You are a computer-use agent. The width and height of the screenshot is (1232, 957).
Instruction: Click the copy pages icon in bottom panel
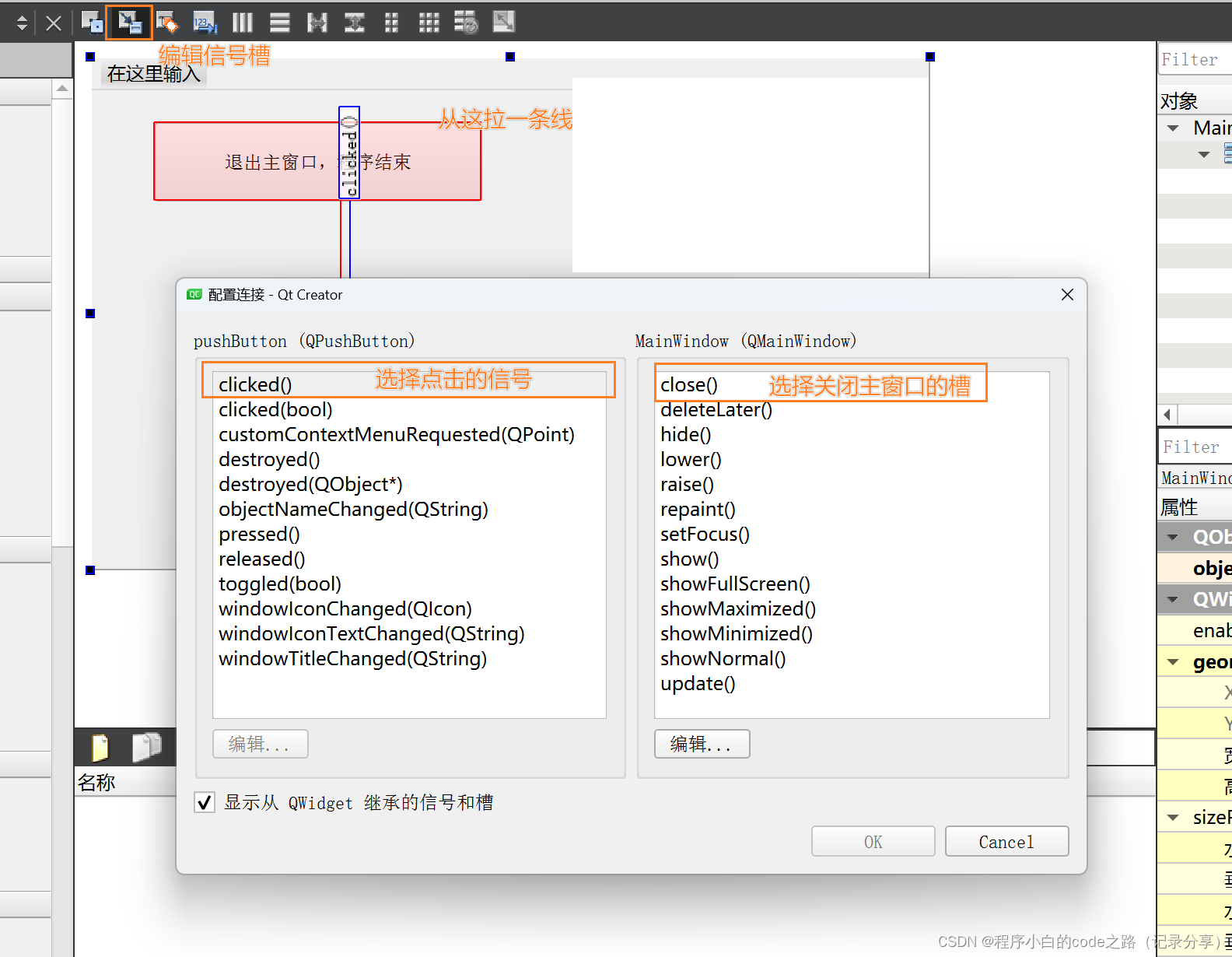(x=146, y=747)
